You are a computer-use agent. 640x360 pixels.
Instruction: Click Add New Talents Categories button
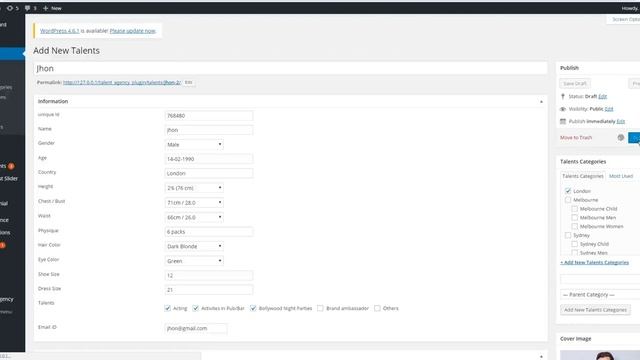595,310
